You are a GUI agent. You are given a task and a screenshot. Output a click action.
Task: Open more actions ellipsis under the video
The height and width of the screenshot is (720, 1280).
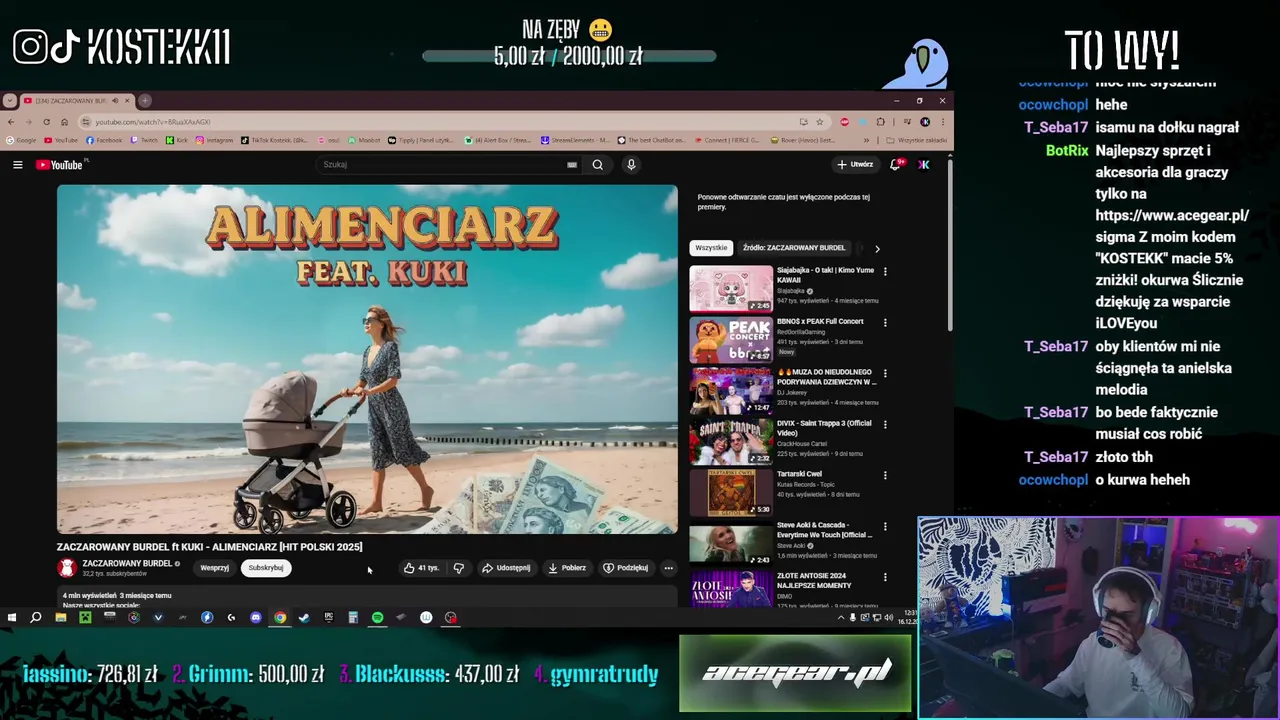pyautogui.click(x=668, y=568)
